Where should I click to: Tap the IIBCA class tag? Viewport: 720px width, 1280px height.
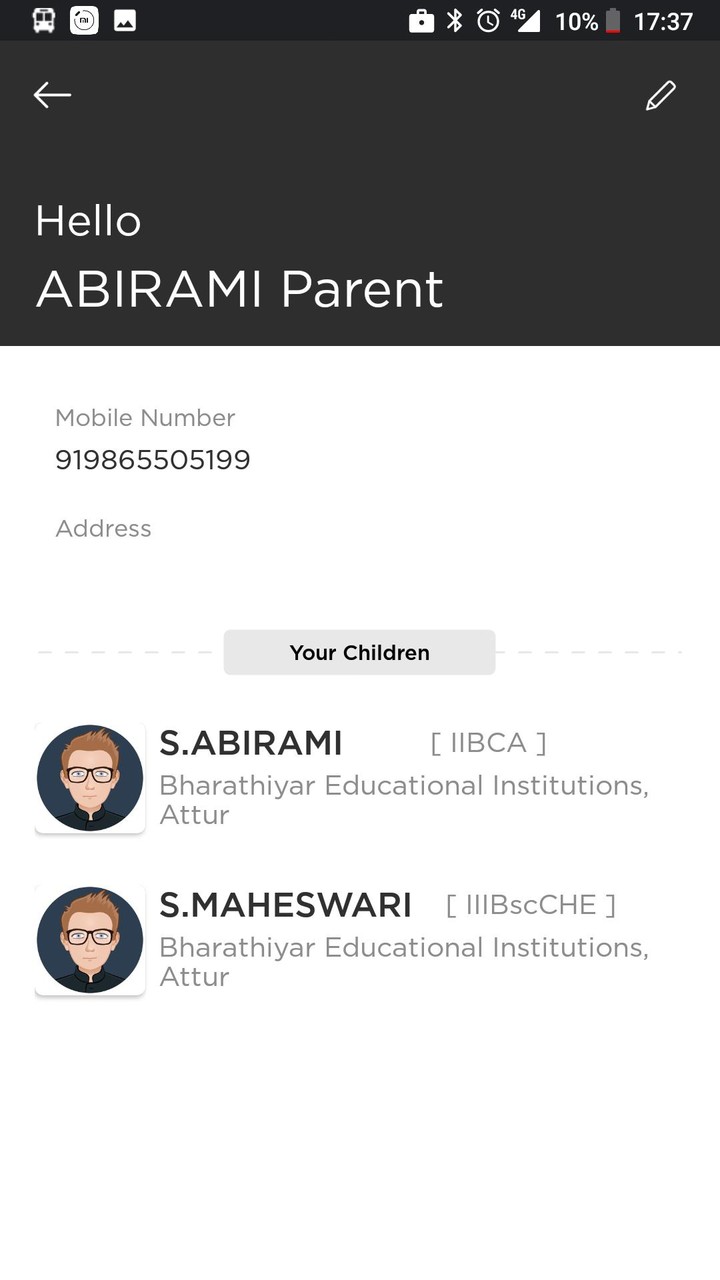(x=488, y=743)
